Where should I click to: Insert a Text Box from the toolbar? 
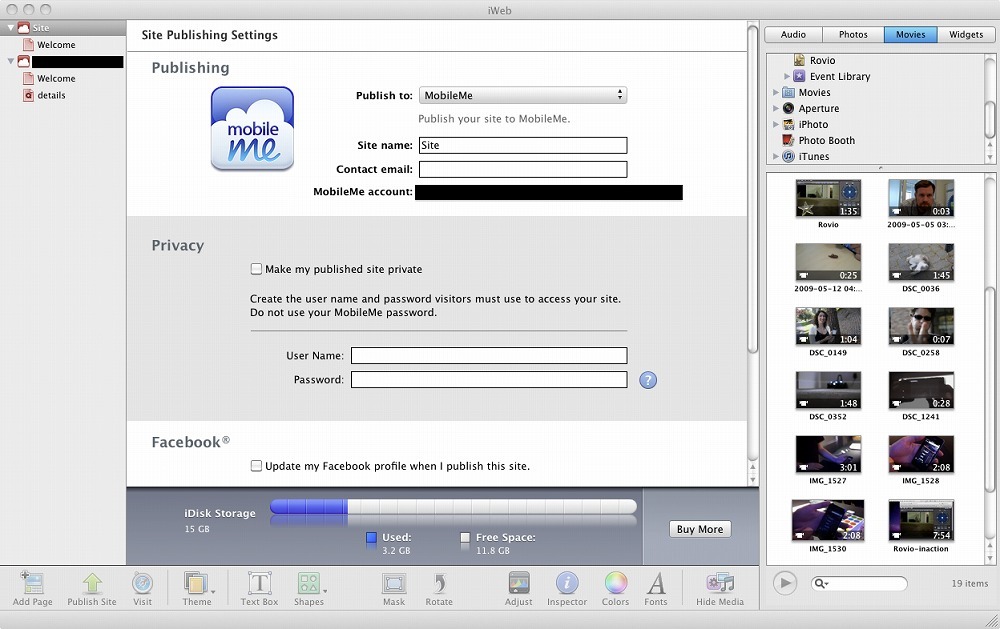tap(259, 582)
